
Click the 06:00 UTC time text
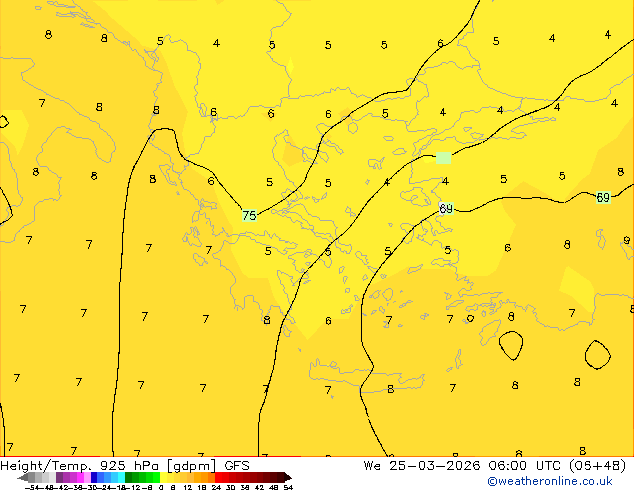click(x=524, y=466)
